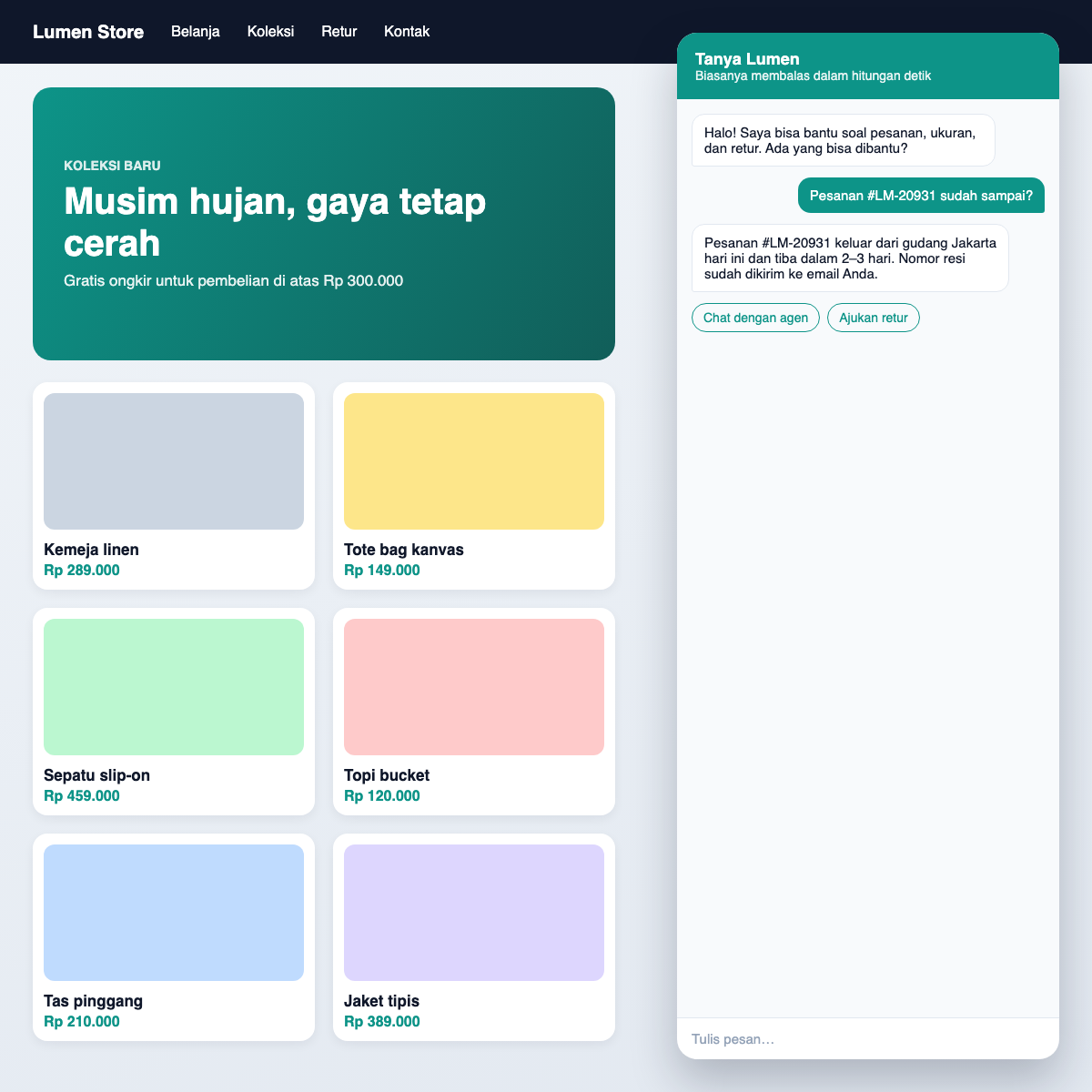Click the price 'Rp 289.000'

[82, 571]
